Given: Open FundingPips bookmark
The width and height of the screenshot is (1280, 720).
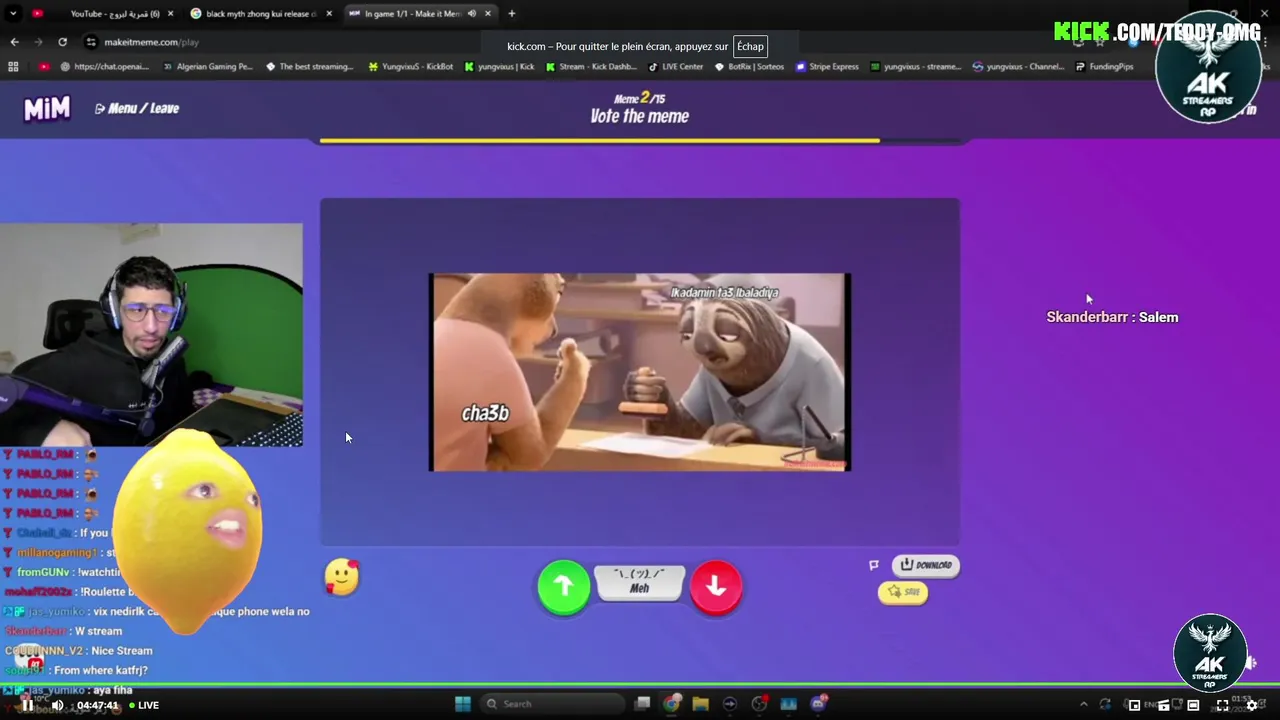Looking at the screenshot, I should 1105,67.
